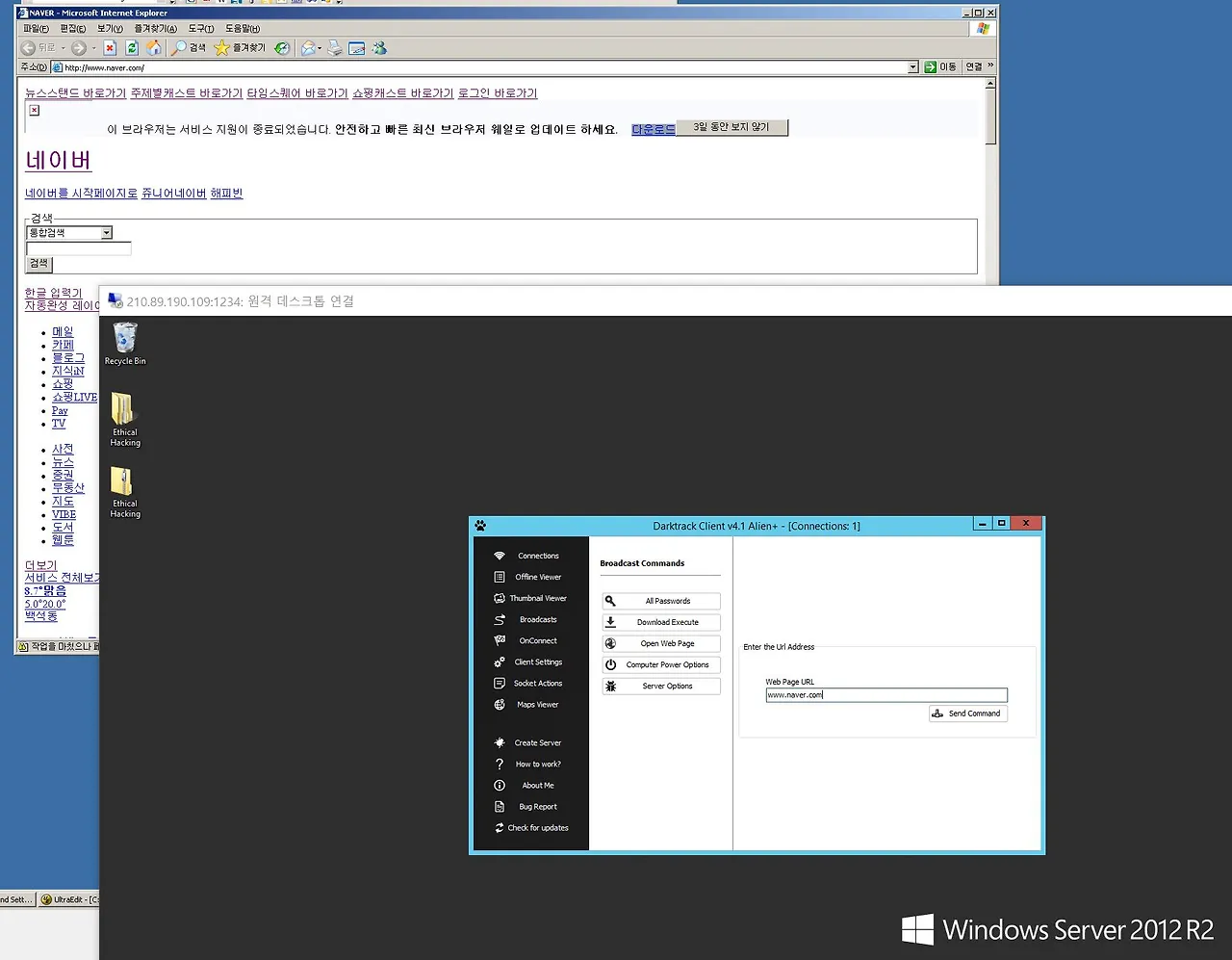Select the Recycle Bin desktop icon
Viewport: 1232px width, 960px height.
pos(125,344)
